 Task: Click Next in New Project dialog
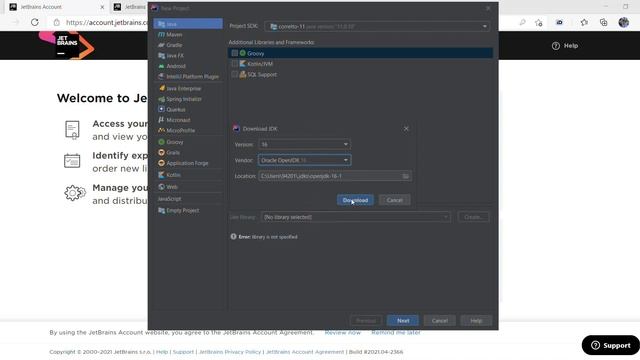(x=403, y=320)
